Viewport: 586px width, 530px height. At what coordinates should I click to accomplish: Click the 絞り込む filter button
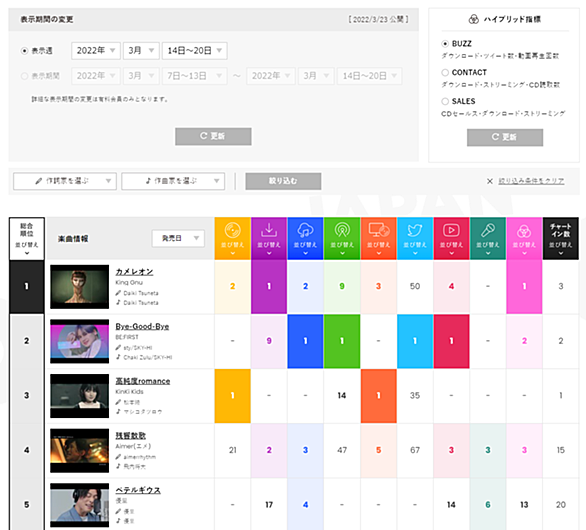click(x=283, y=181)
